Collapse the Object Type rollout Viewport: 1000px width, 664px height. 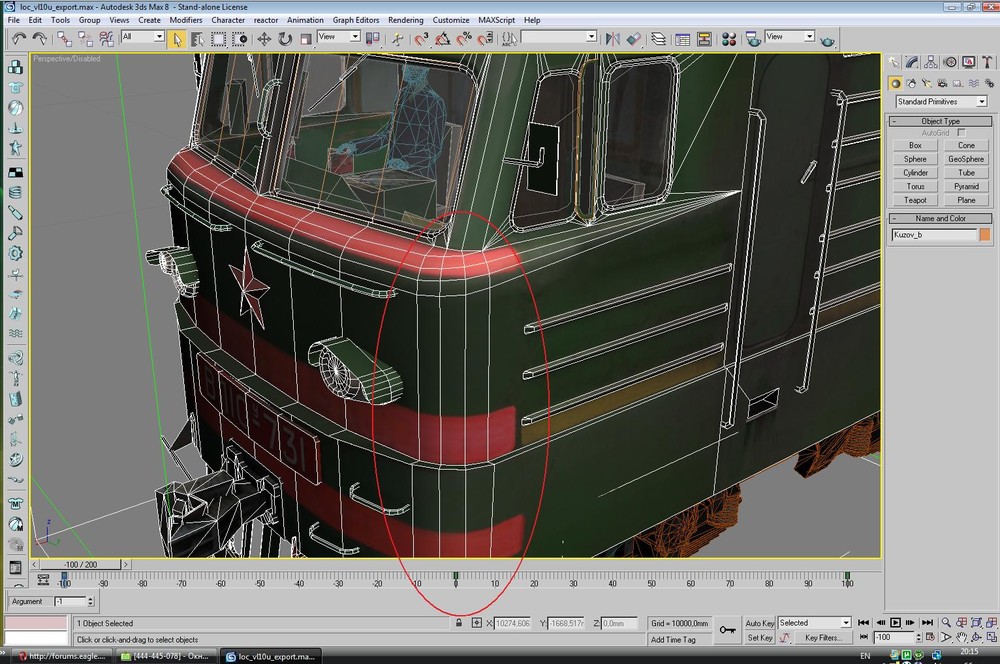pos(939,121)
